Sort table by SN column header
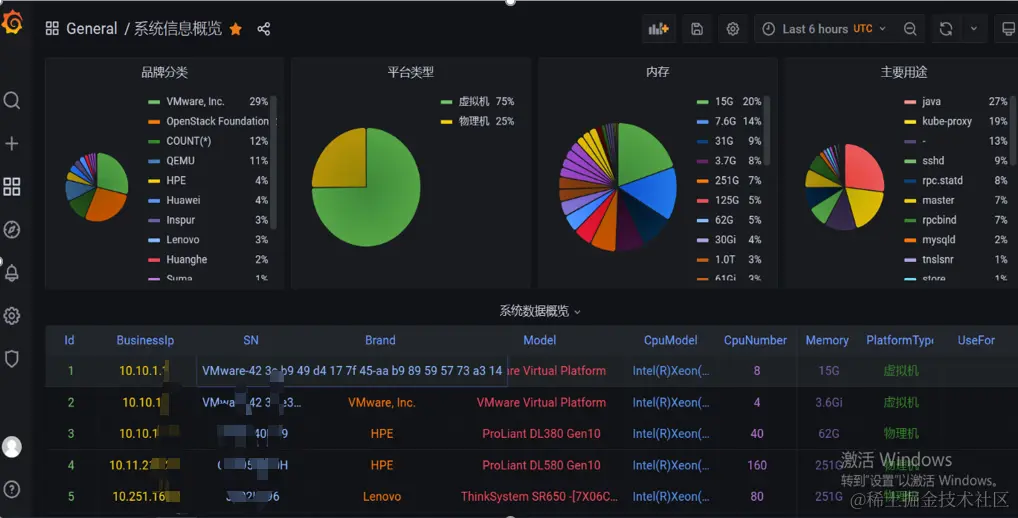Screen dimensions: 1018x518 pyautogui.click(x=251, y=340)
